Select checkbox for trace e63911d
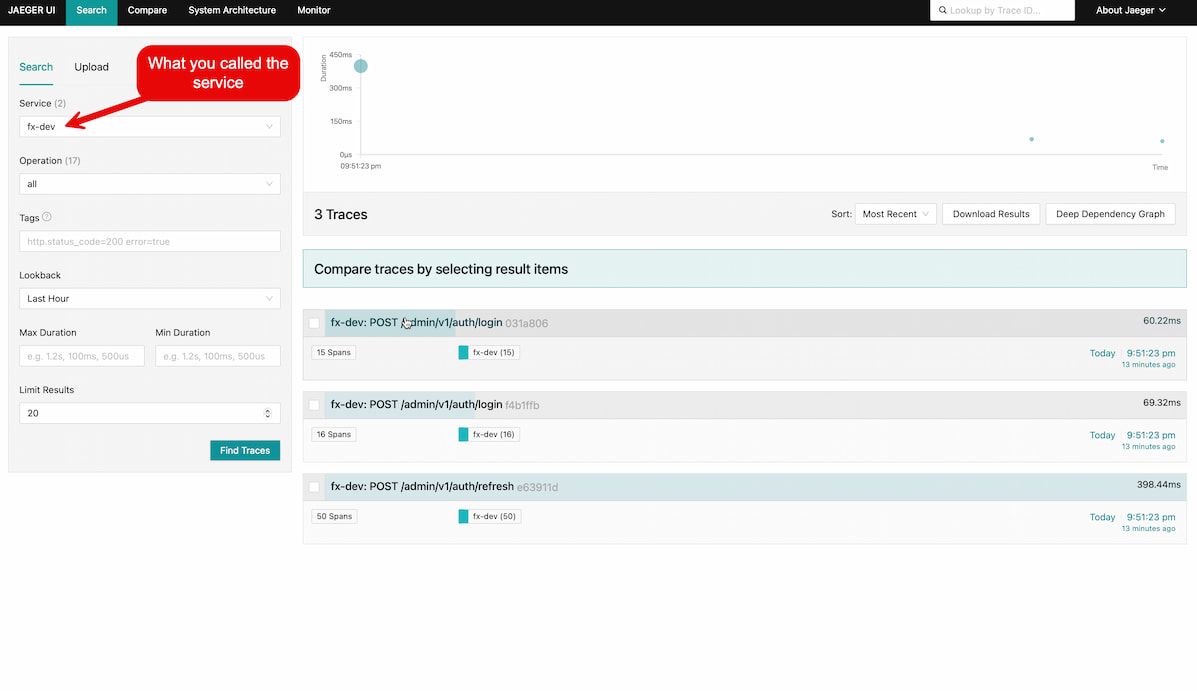The width and height of the screenshot is (1197, 691). 314,487
